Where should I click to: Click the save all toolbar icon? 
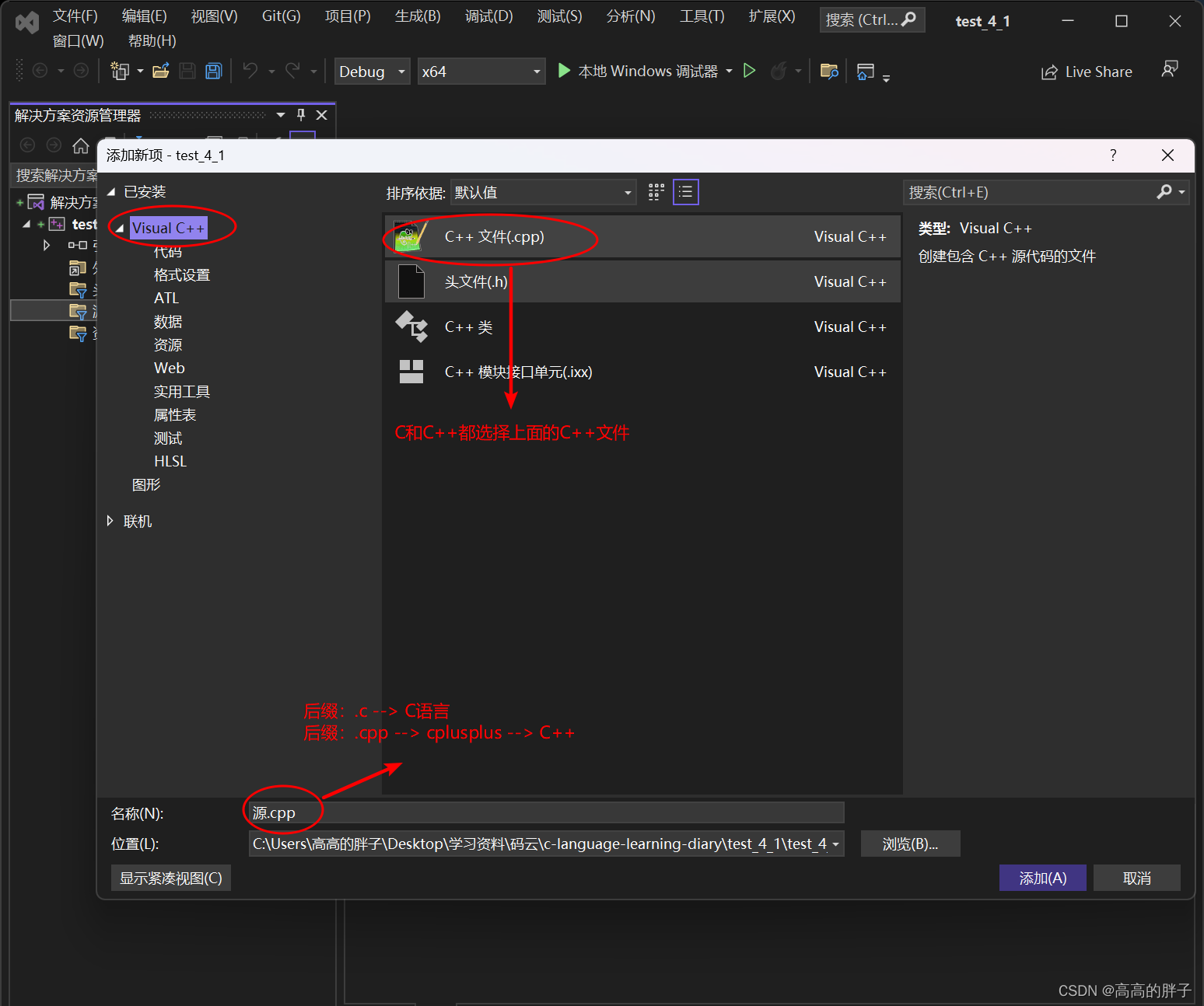[214, 71]
